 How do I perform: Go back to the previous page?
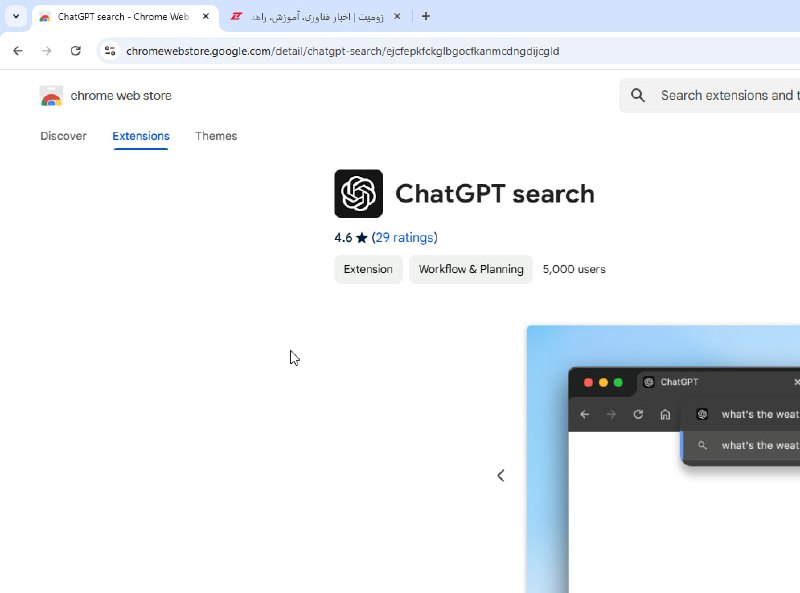pyautogui.click(x=18, y=51)
